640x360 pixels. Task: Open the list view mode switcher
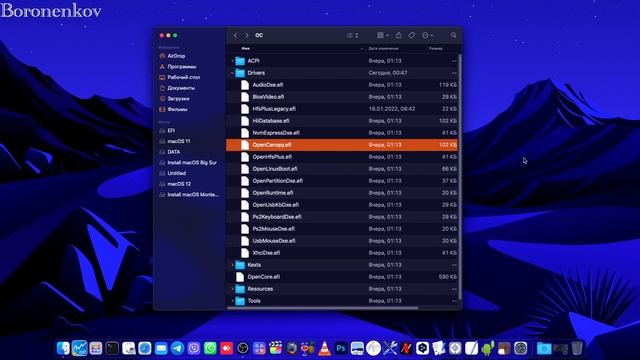click(x=352, y=36)
